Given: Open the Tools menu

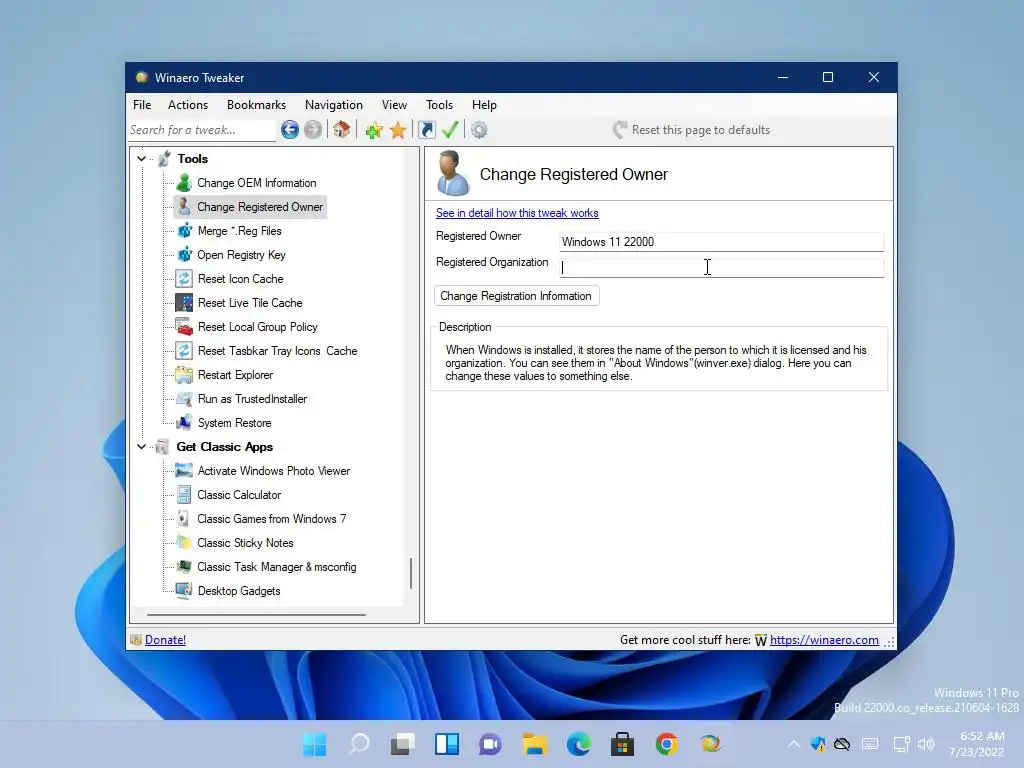Looking at the screenshot, I should (440, 104).
